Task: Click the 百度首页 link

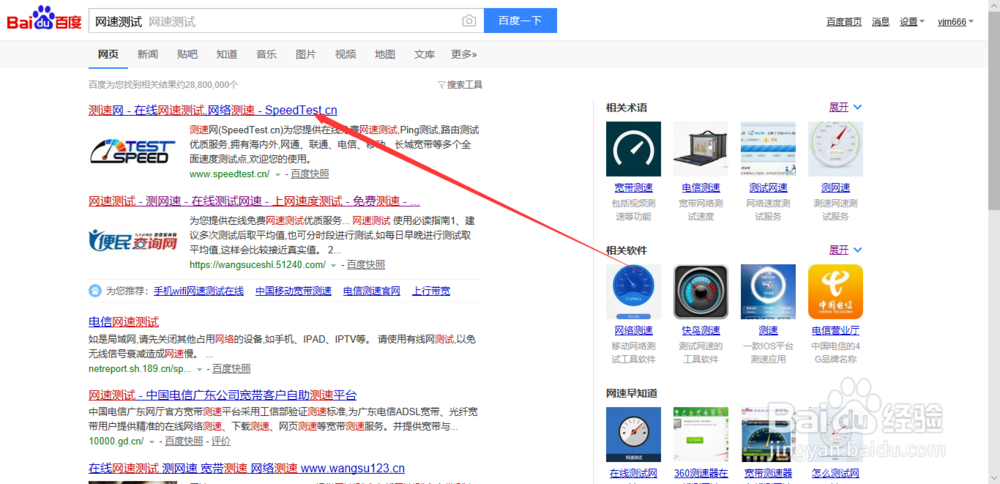Action: pyautogui.click(x=844, y=22)
